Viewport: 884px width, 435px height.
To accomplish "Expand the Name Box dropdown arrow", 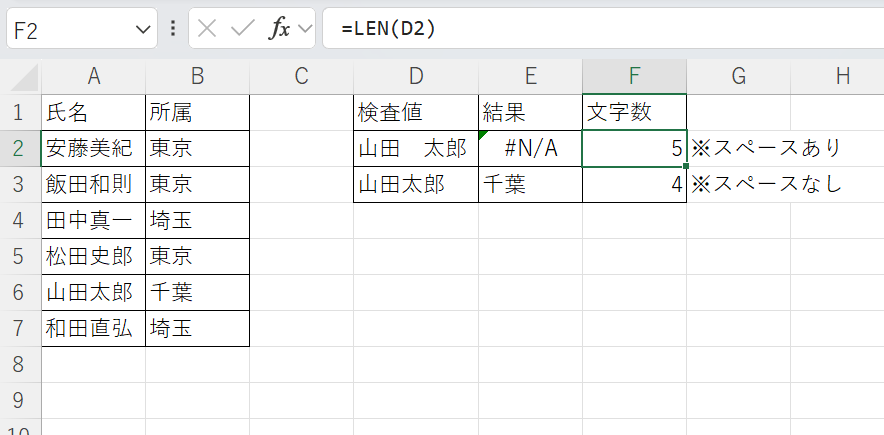I will click(x=143, y=29).
